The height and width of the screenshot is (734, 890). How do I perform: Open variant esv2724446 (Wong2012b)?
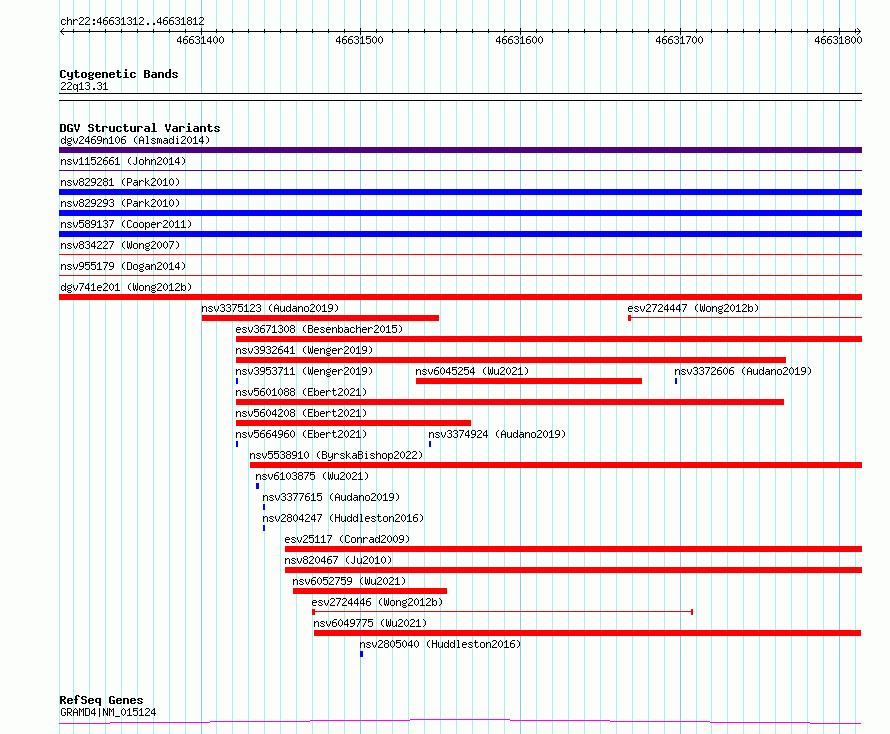pyautogui.click(x=377, y=602)
